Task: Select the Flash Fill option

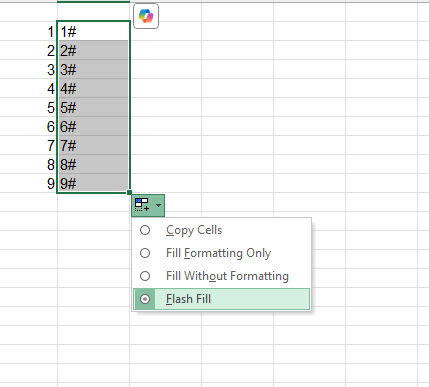Action: [x=221, y=299]
